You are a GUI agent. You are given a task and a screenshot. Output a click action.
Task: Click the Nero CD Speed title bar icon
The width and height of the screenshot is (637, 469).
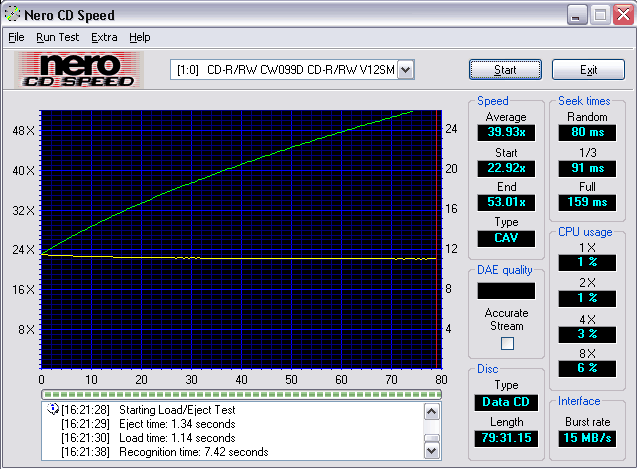coord(12,14)
